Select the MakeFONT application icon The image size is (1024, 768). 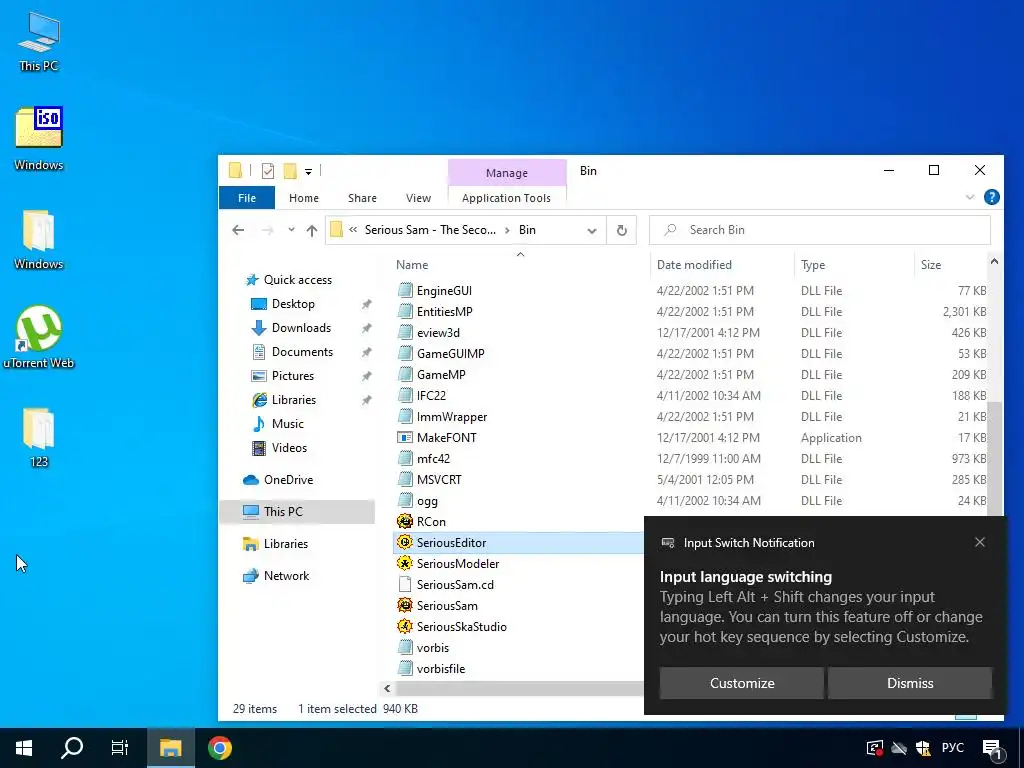click(x=405, y=438)
